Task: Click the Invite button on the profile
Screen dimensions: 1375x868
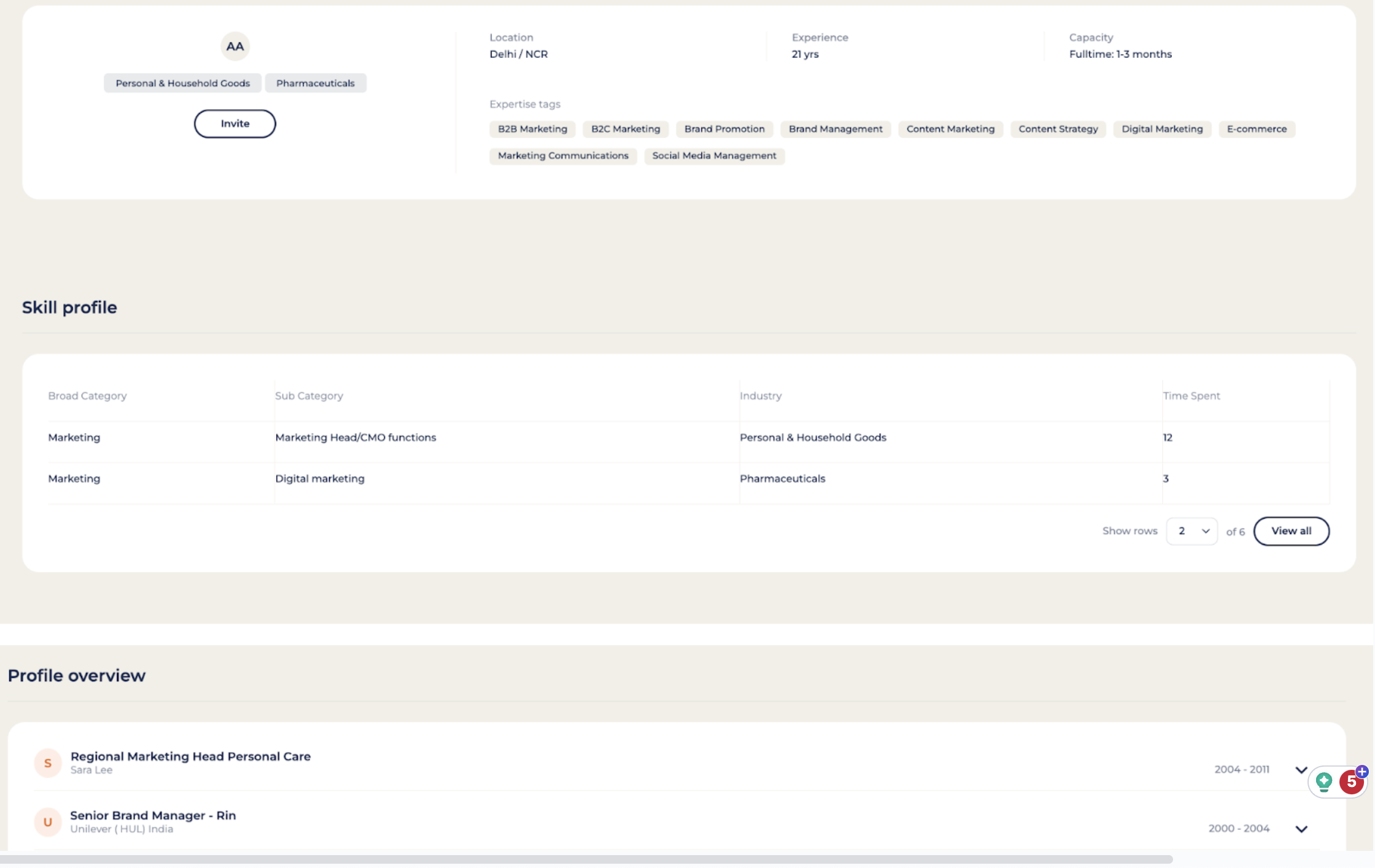Action: [x=234, y=123]
